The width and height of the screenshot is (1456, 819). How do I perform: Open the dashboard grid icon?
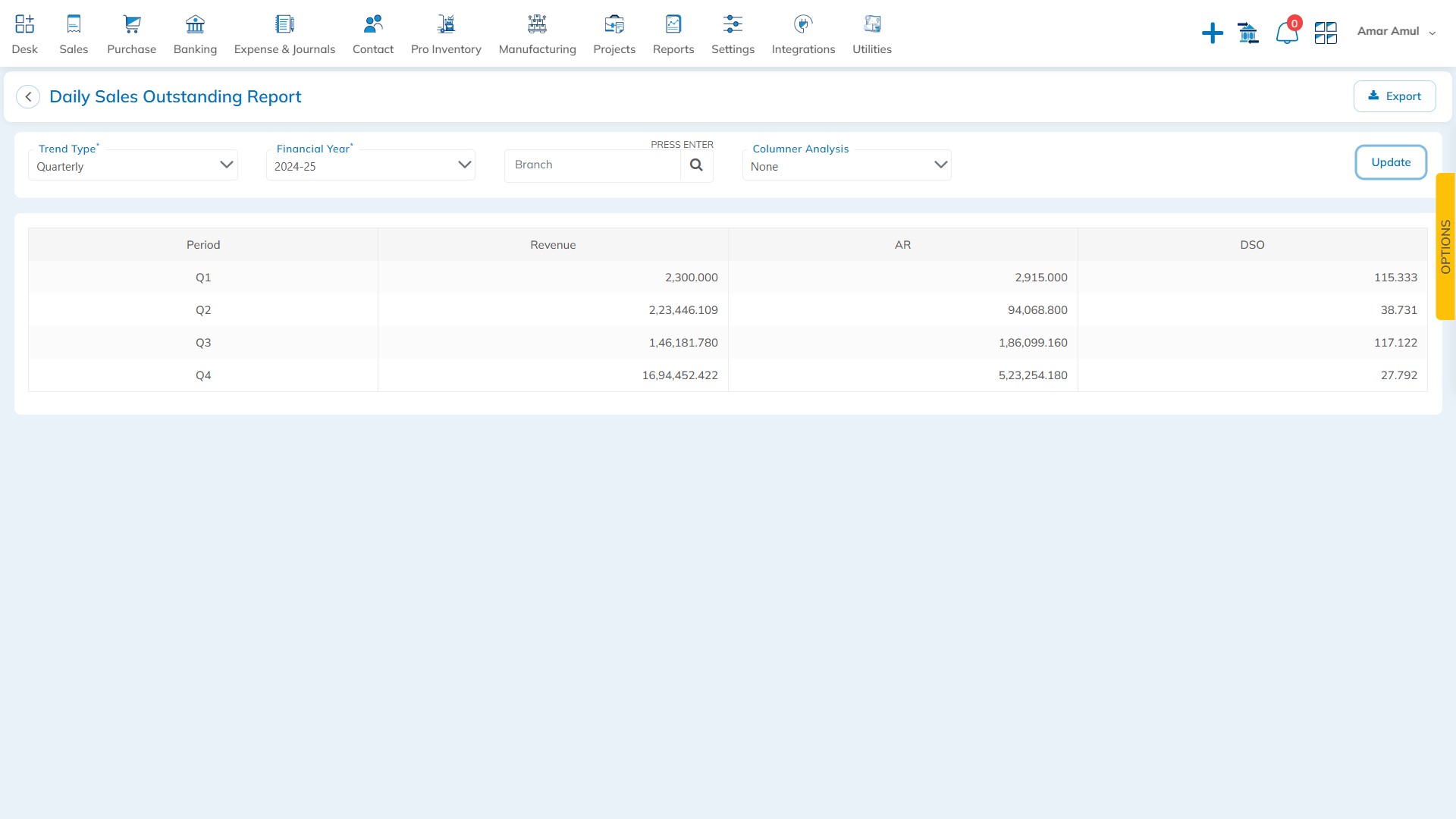pos(1326,33)
